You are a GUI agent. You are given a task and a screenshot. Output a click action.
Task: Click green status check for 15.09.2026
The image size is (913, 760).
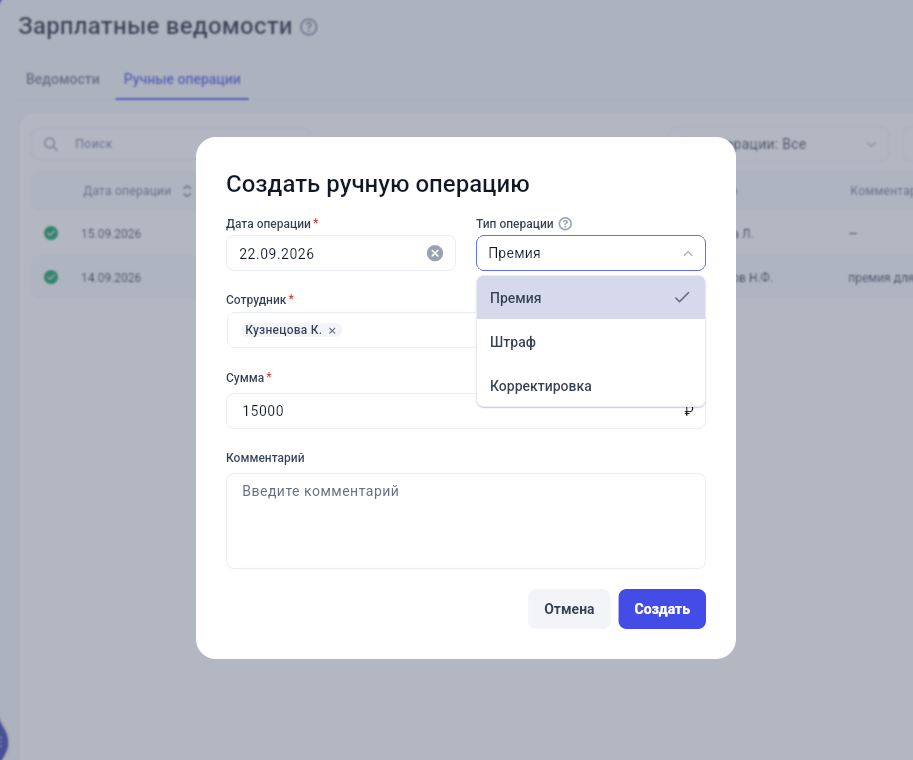pyautogui.click(x=51, y=233)
